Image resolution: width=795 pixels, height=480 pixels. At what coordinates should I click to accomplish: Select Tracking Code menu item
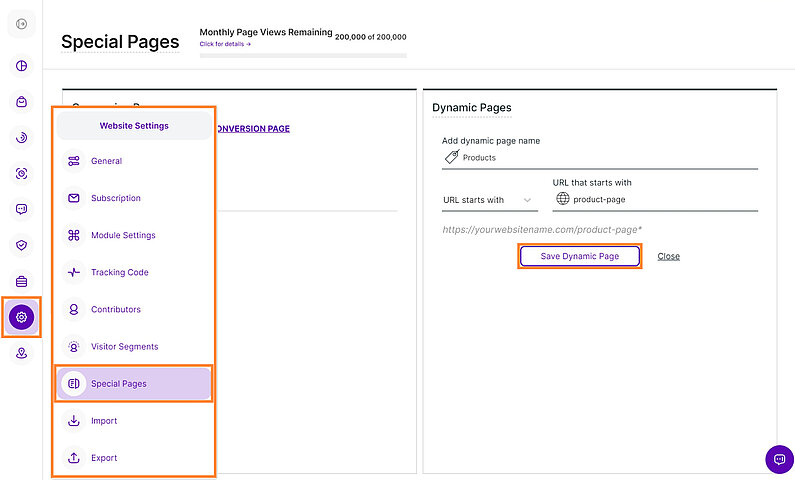tap(119, 272)
